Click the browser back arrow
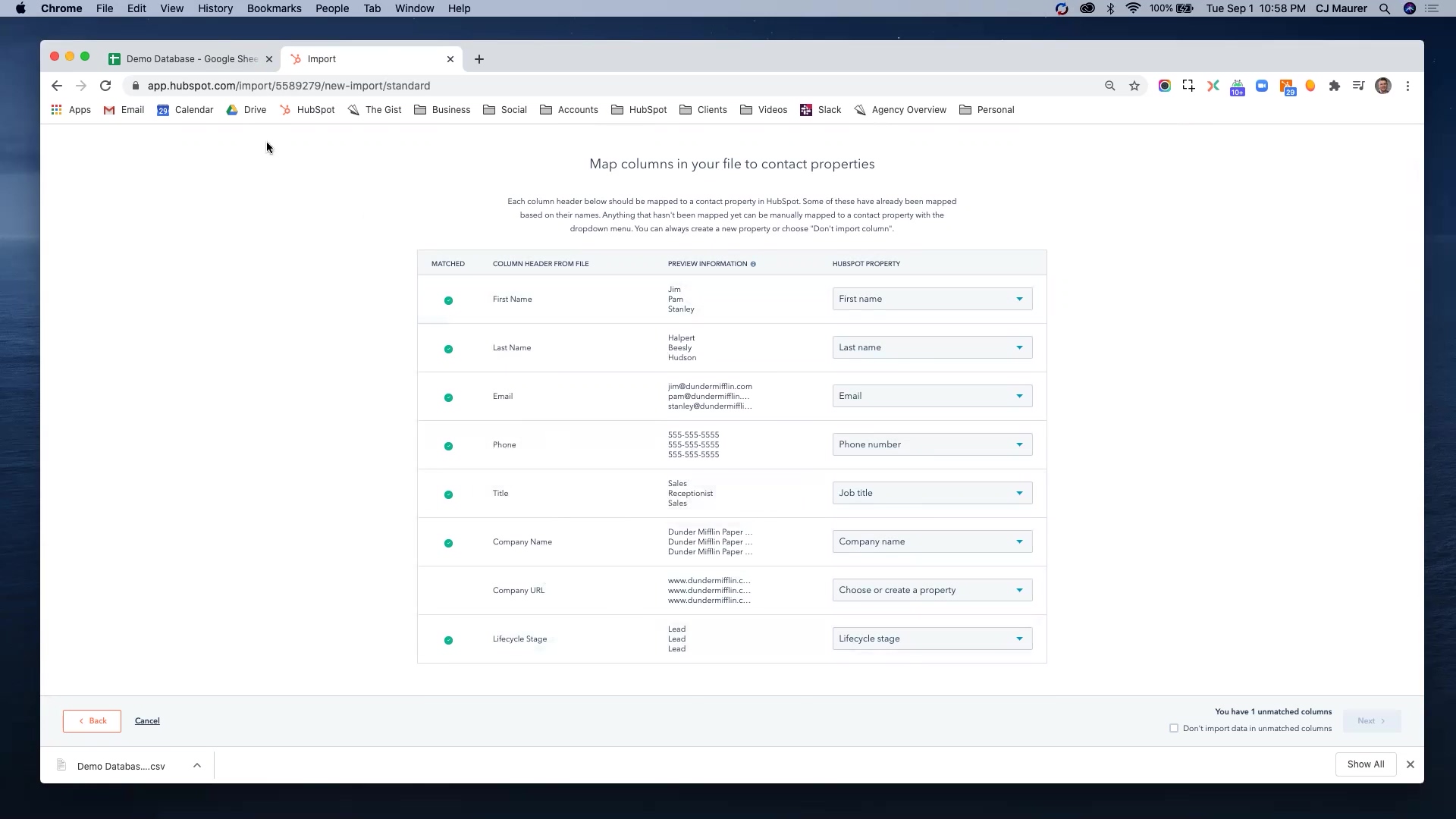This screenshot has width=1456, height=819. tap(57, 86)
